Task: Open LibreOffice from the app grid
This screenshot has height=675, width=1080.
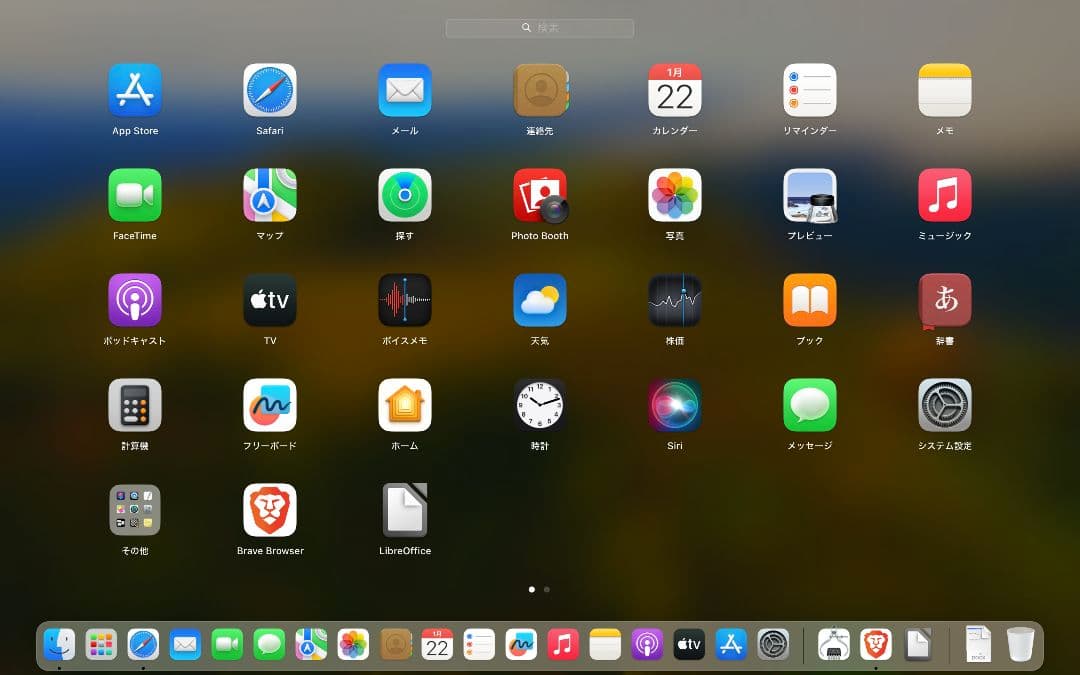Action: [405, 511]
